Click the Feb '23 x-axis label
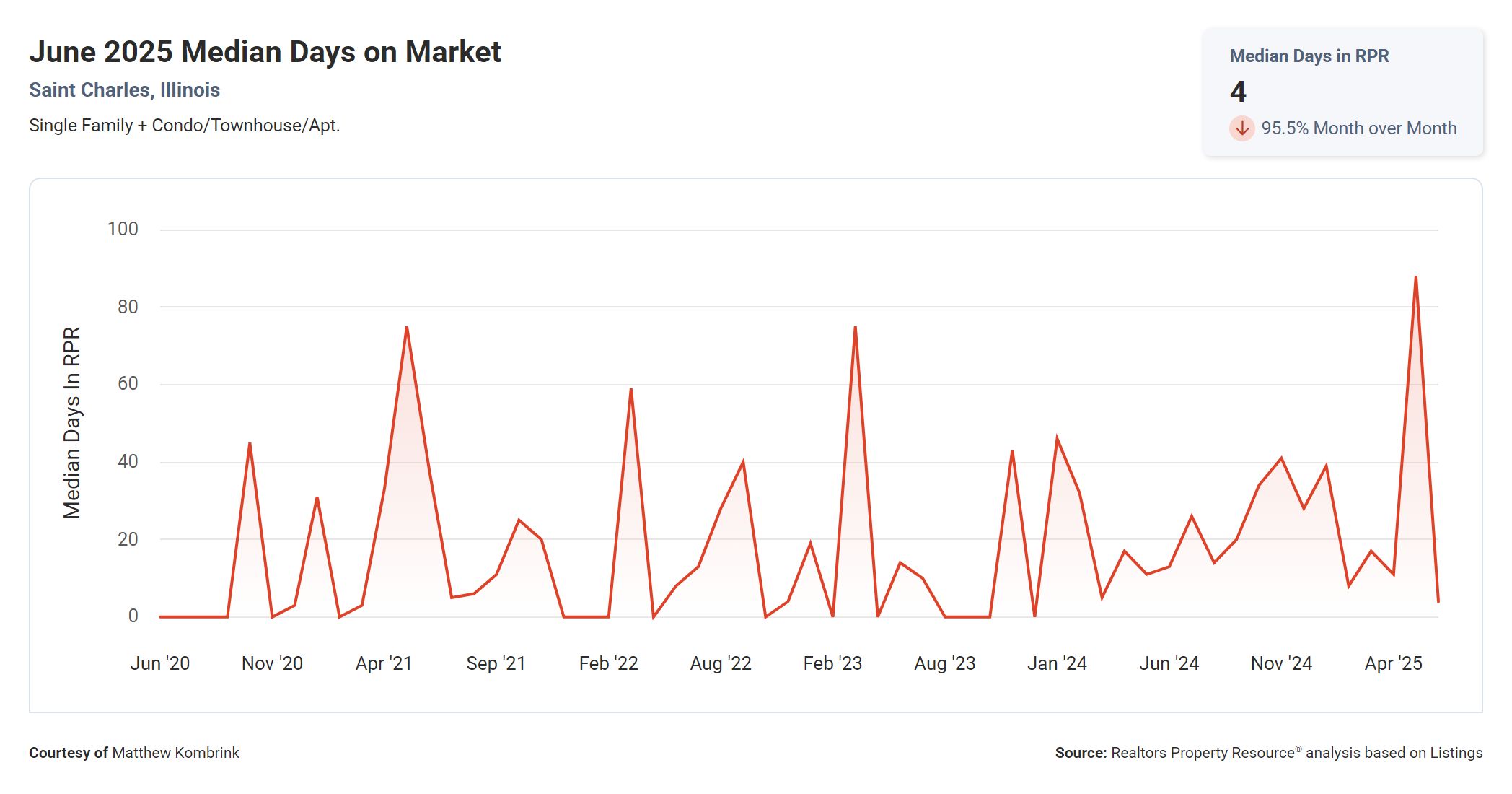The height and width of the screenshot is (794, 1512). point(832,663)
